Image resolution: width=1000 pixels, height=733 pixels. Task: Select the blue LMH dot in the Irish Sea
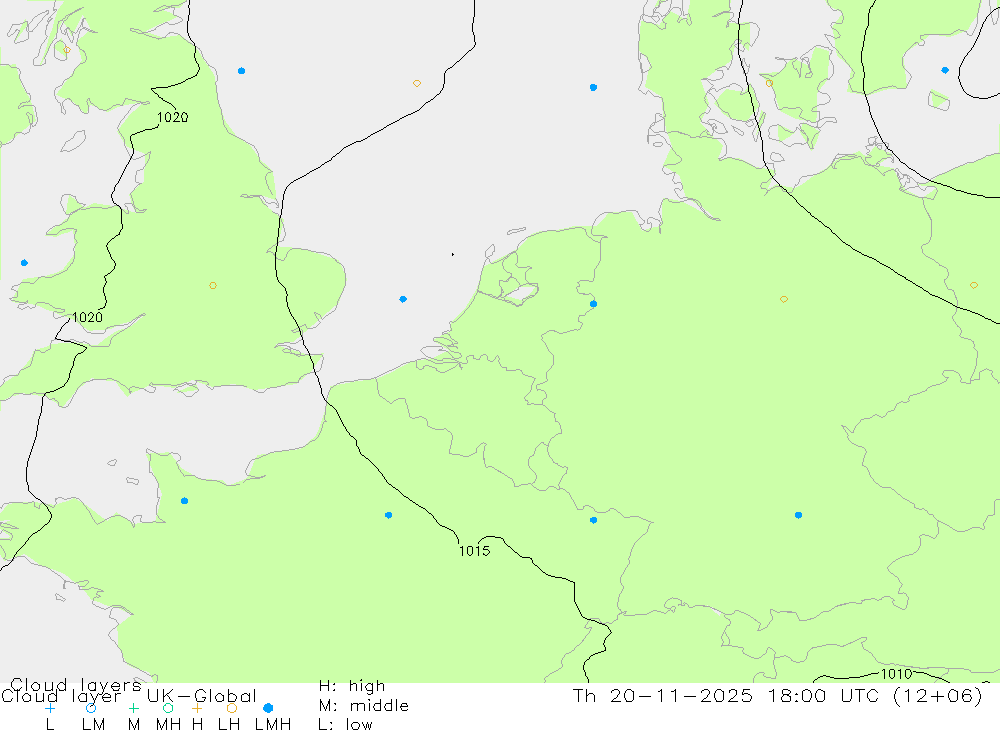point(24,263)
